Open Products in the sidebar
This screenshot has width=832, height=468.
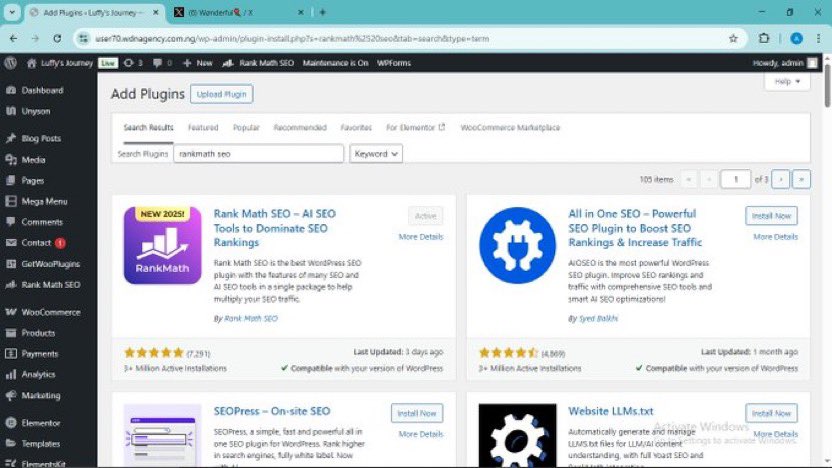(38, 333)
